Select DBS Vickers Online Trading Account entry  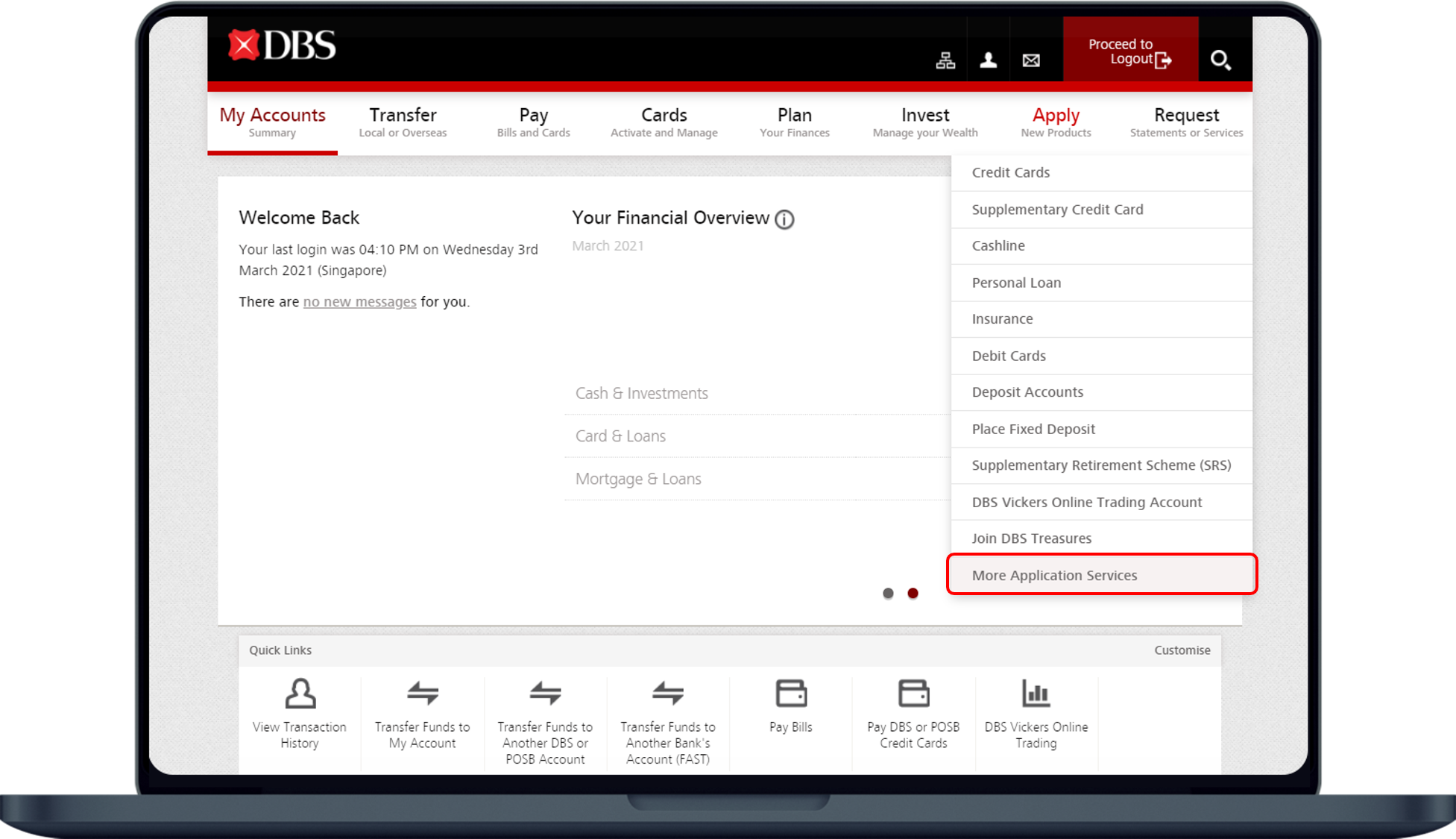click(1102, 502)
